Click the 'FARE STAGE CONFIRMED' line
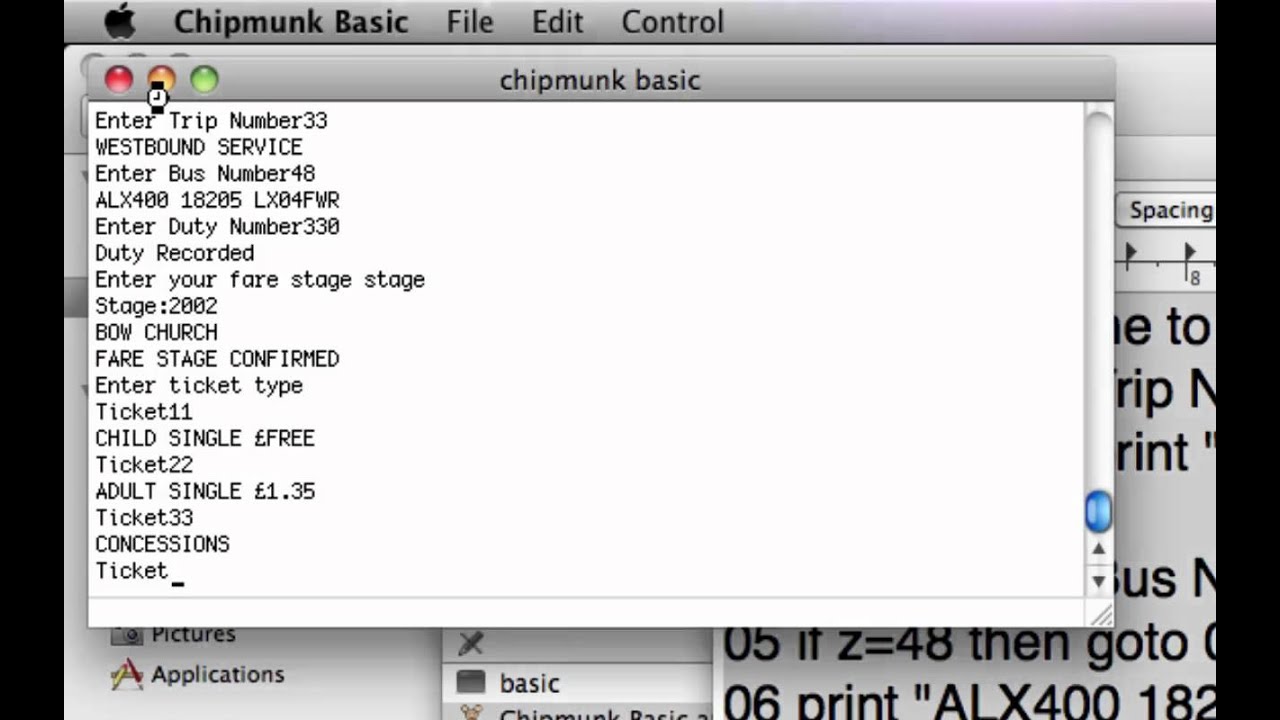This screenshot has height=720, width=1280. [217, 358]
